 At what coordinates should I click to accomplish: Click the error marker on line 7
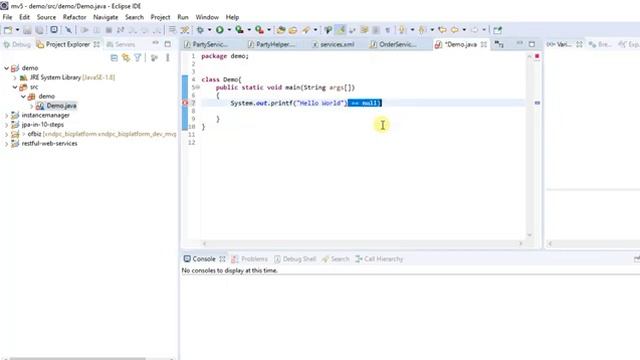(x=185, y=103)
